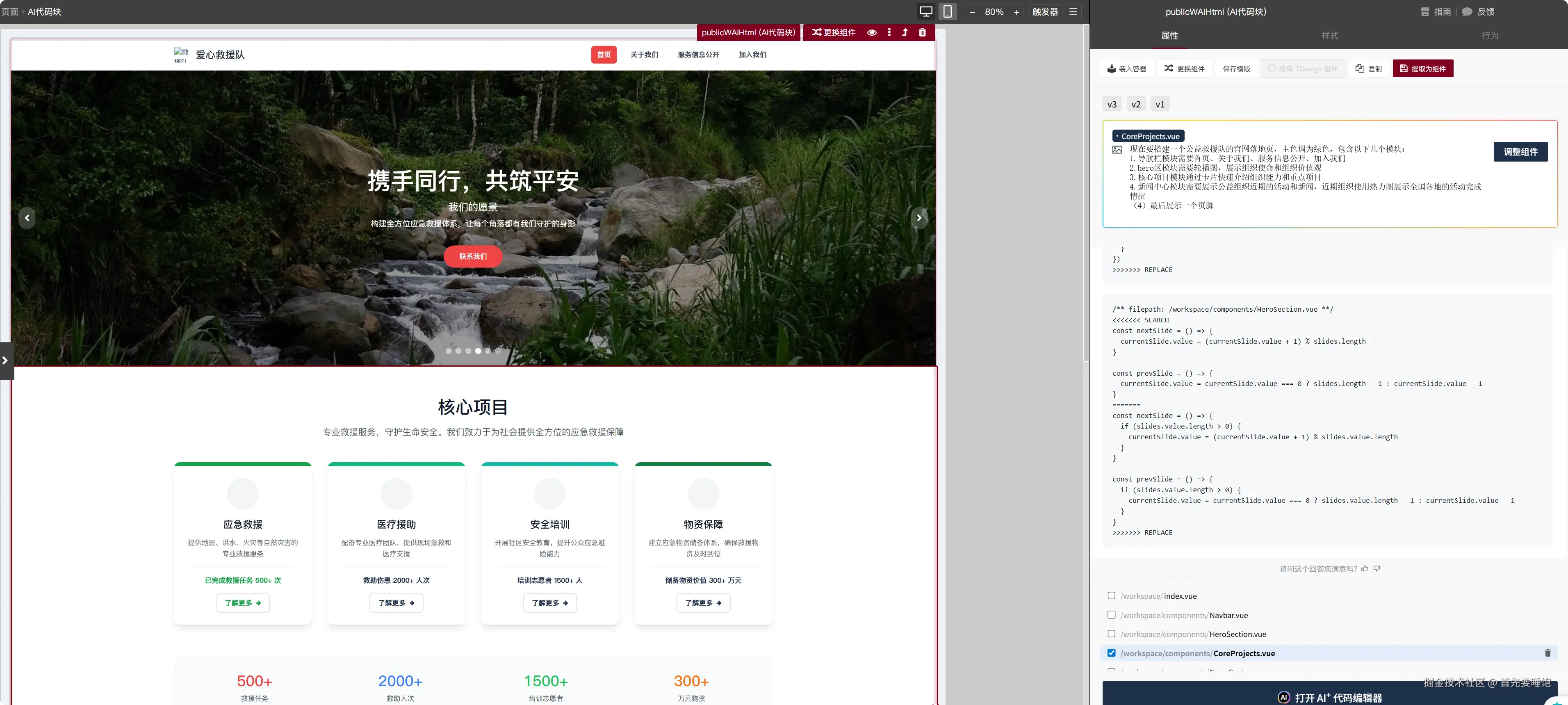Expand the left collapsed side panel
The width and height of the screenshot is (1568, 705).
tap(5, 360)
